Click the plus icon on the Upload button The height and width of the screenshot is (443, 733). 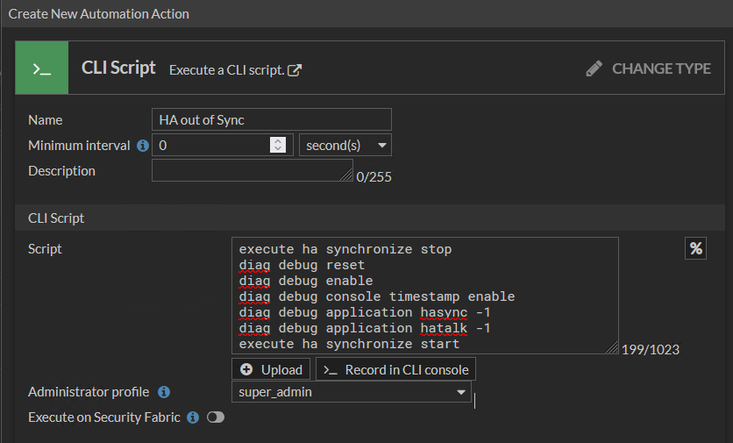[246, 370]
